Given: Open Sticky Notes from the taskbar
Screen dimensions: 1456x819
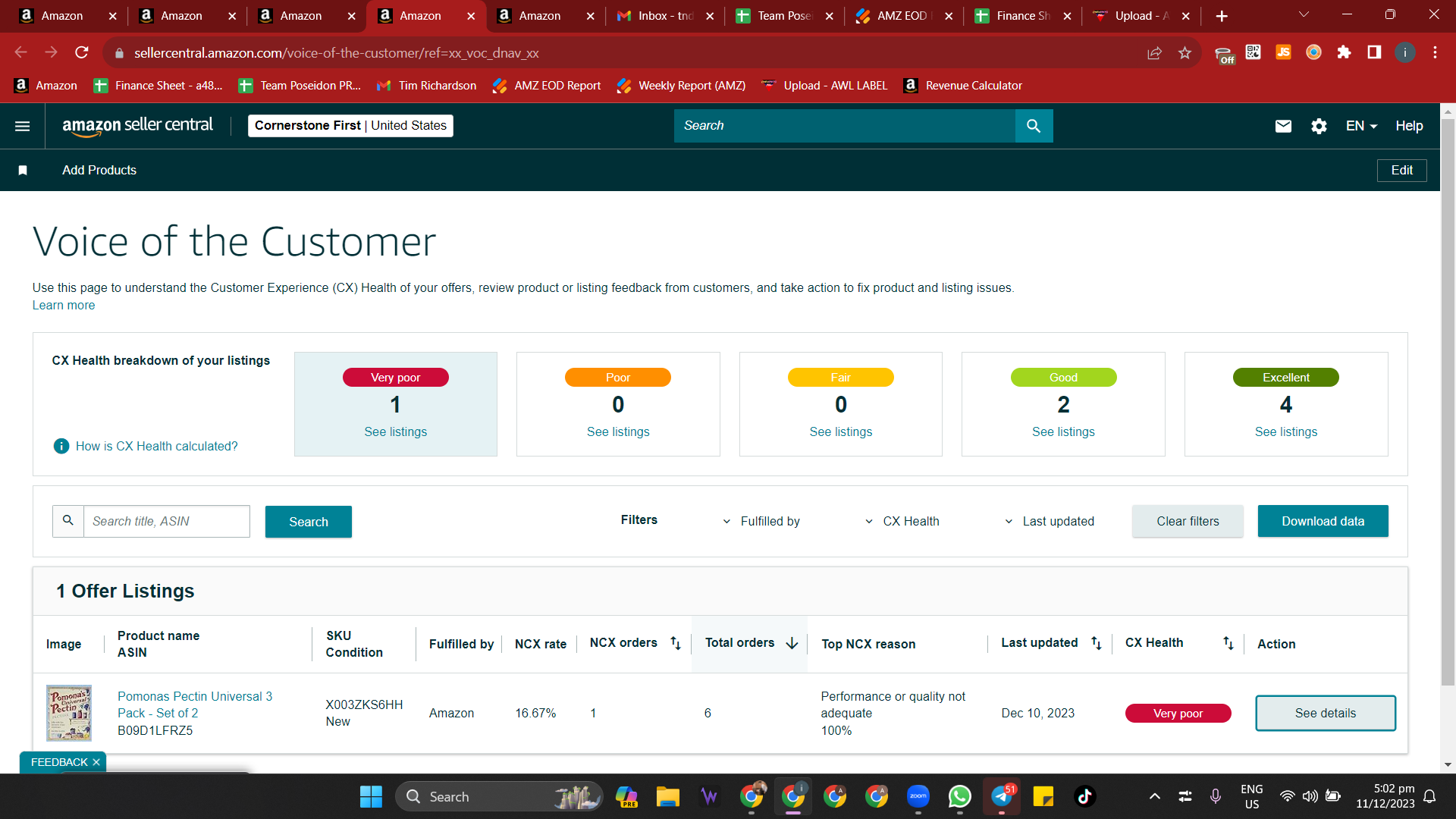Looking at the screenshot, I should click(1043, 796).
